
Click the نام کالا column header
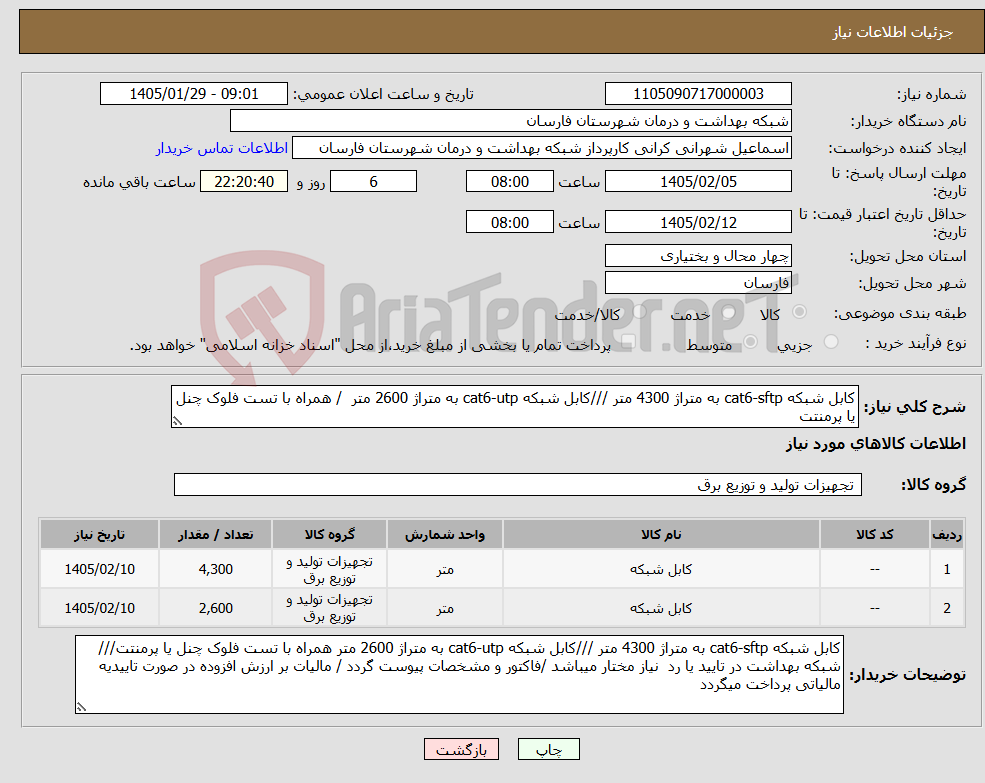pos(661,534)
